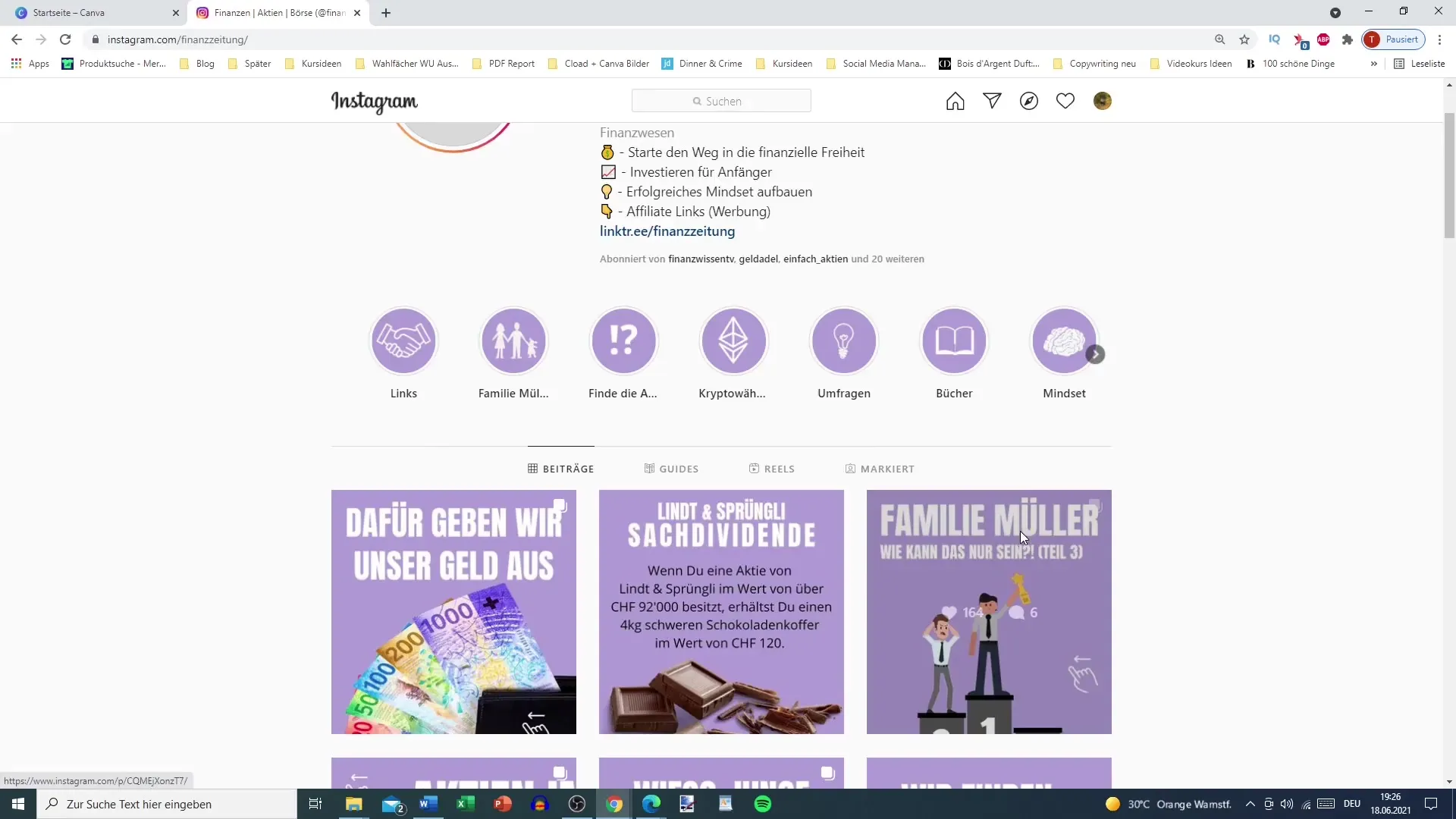Open Explore compass icon
1456x819 pixels.
click(x=1028, y=101)
